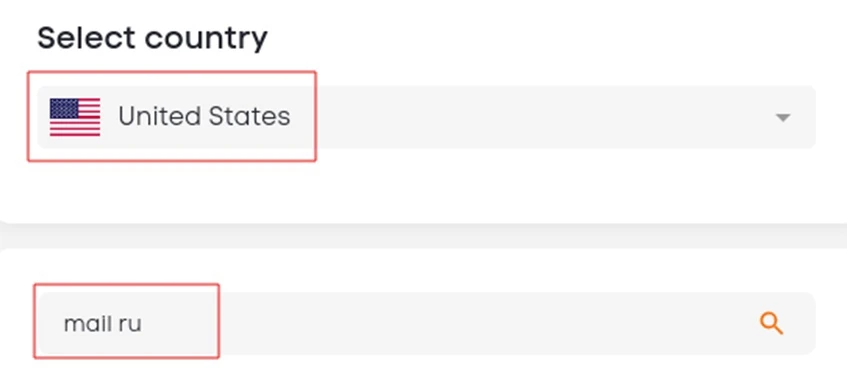
Task: Click the downward triangle in country box
Action: click(x=783, y=117)
